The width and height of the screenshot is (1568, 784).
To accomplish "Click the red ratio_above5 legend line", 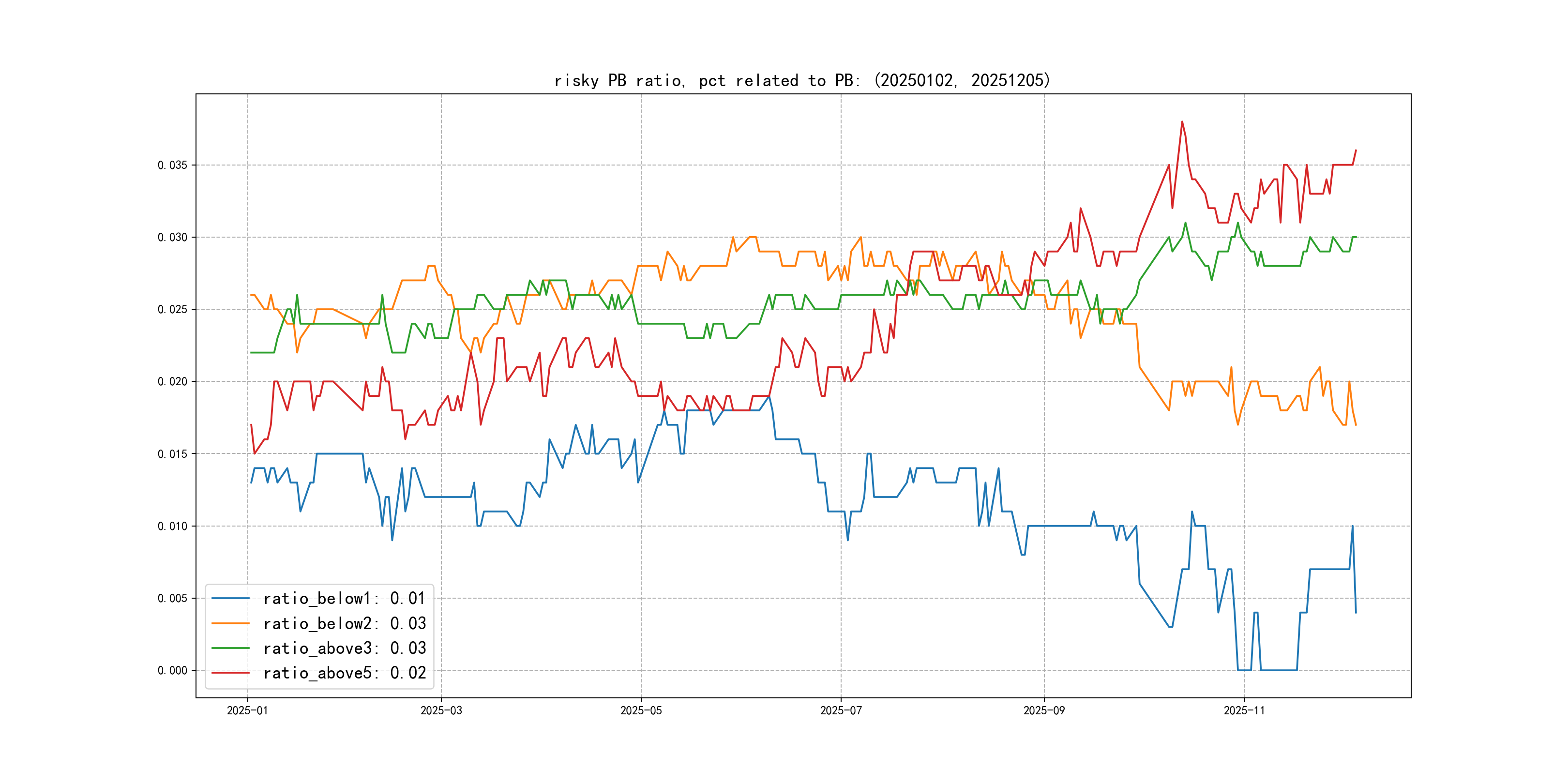I will [230, 673].
